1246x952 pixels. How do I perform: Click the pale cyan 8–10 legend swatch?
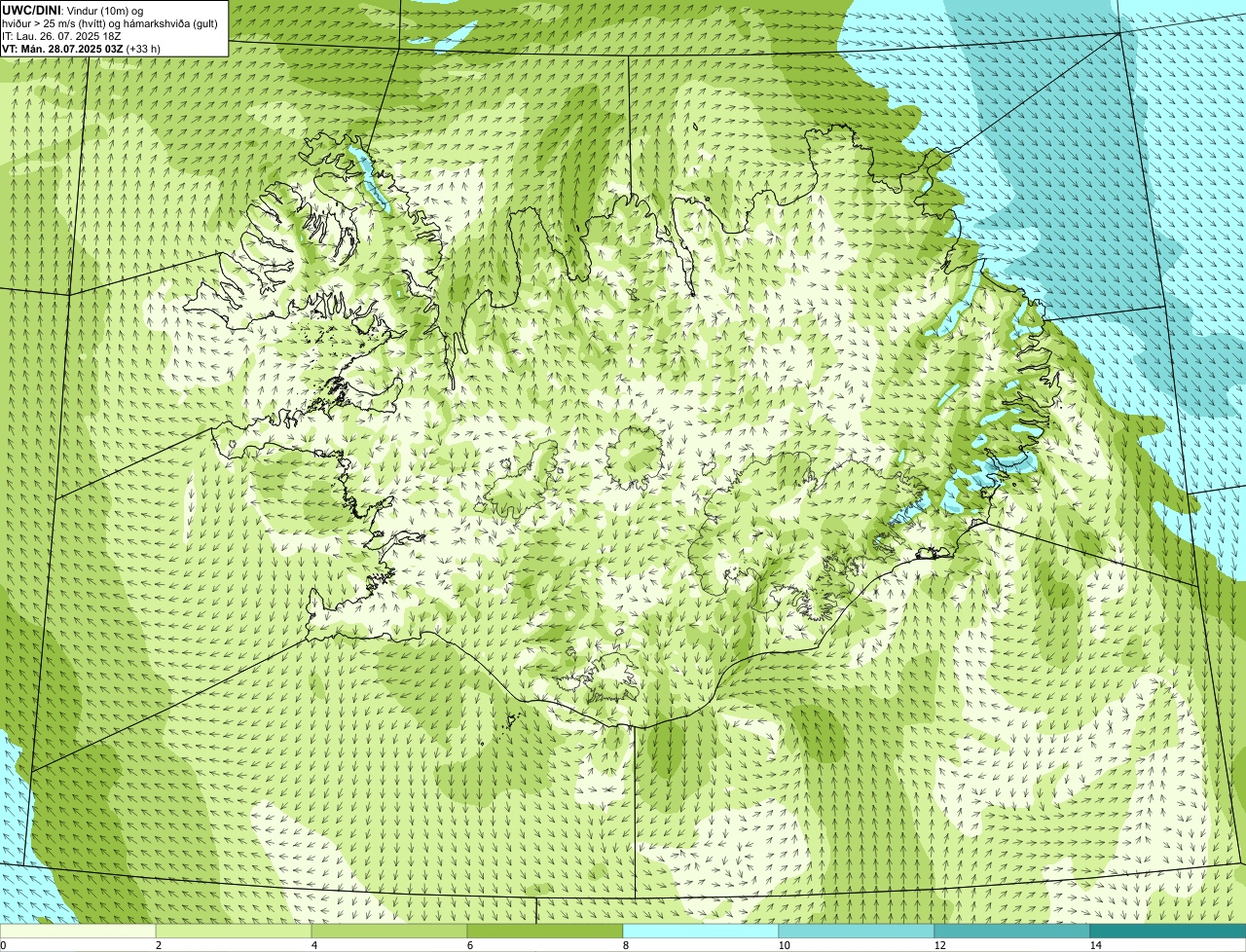coord(701,931)
